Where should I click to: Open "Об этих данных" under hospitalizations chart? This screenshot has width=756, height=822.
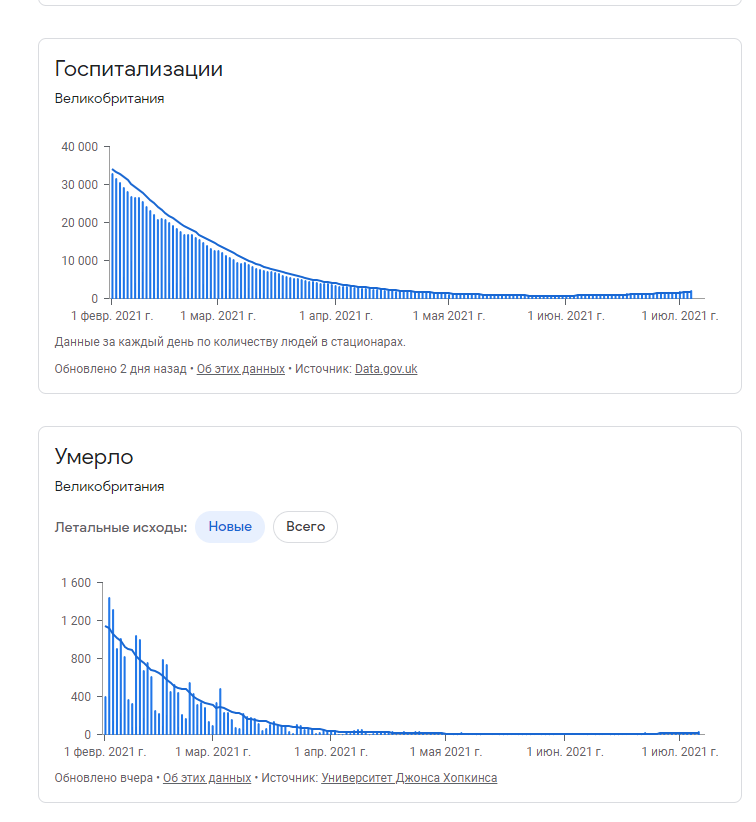tap(240, 369)
